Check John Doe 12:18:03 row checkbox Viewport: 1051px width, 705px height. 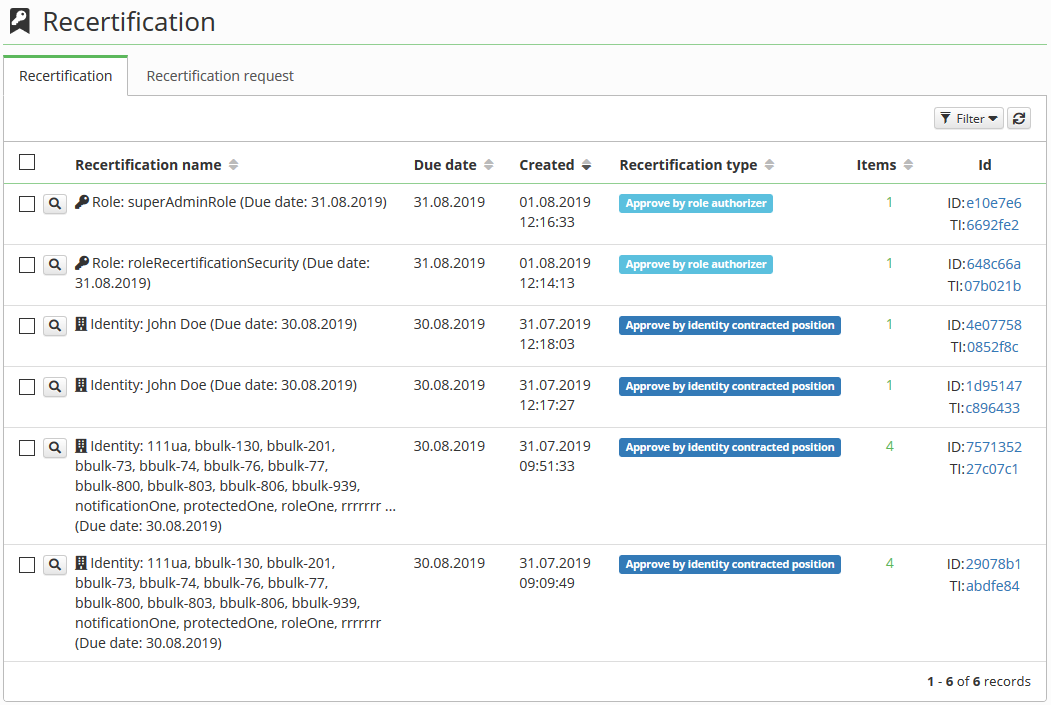coord(27,326)
